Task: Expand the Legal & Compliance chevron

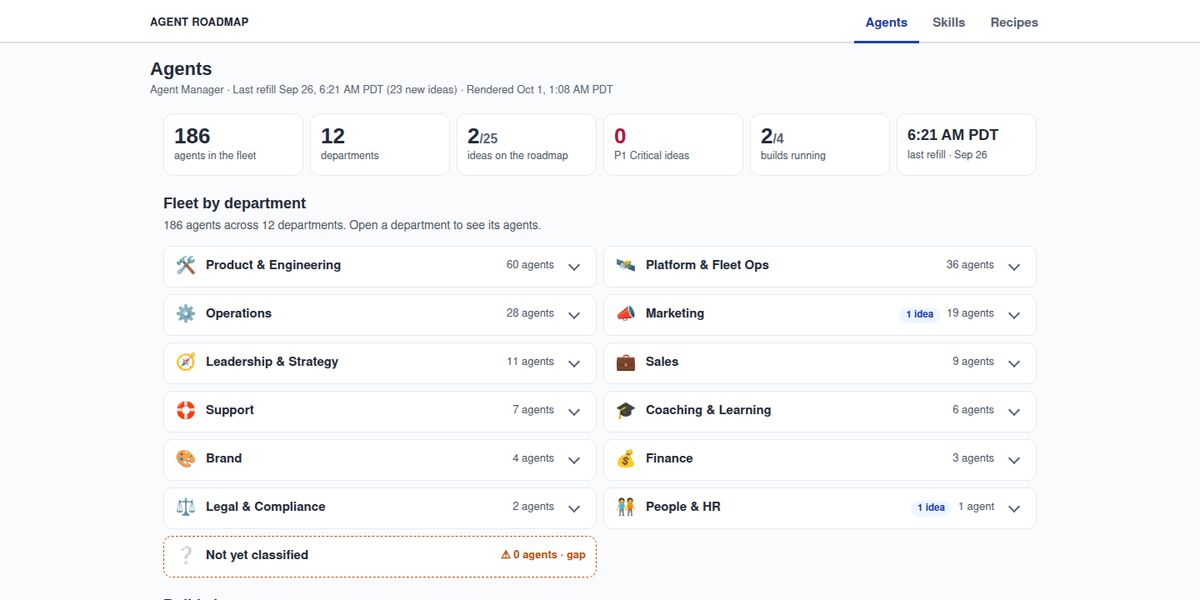Action: coord(574,508)
